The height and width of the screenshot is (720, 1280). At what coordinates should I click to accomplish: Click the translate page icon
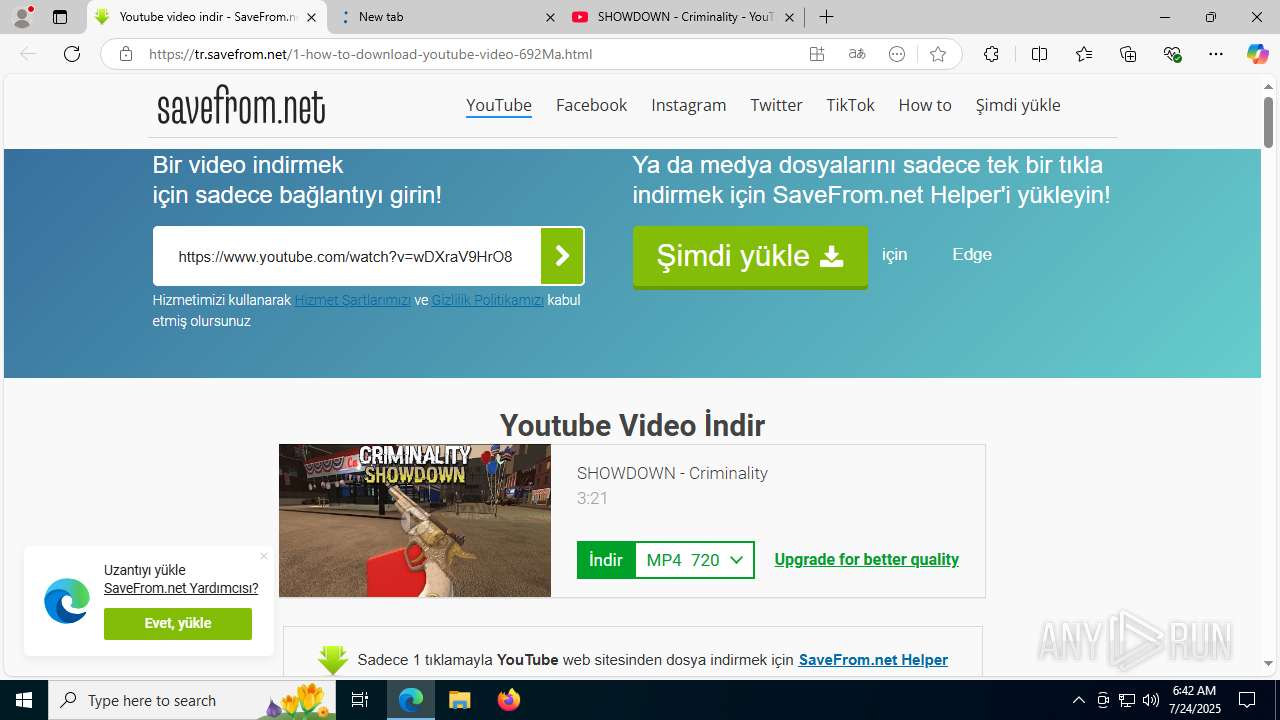click(857, 54)
